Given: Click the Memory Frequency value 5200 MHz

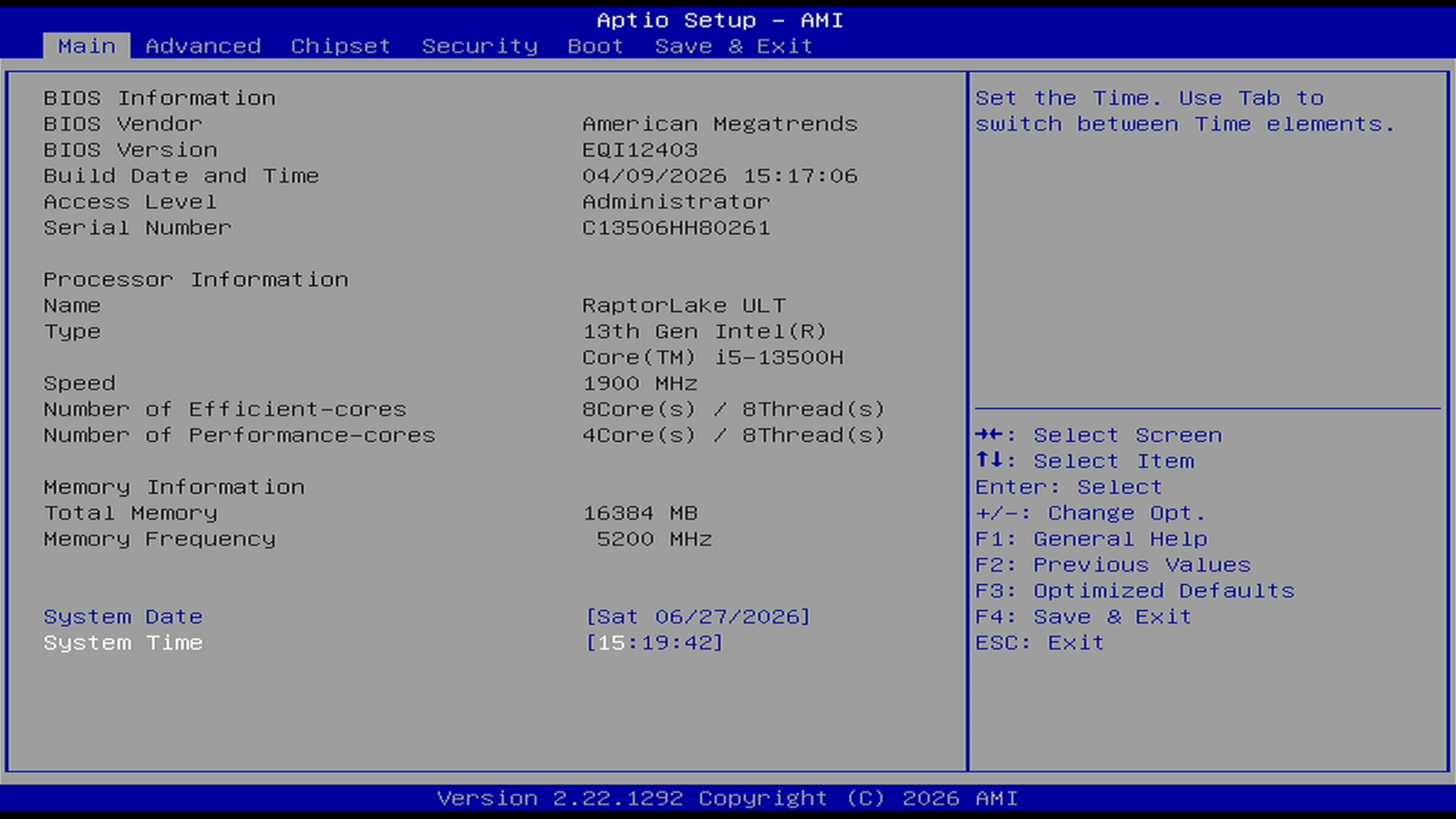Looking at the screenshot, I should 654,539.
